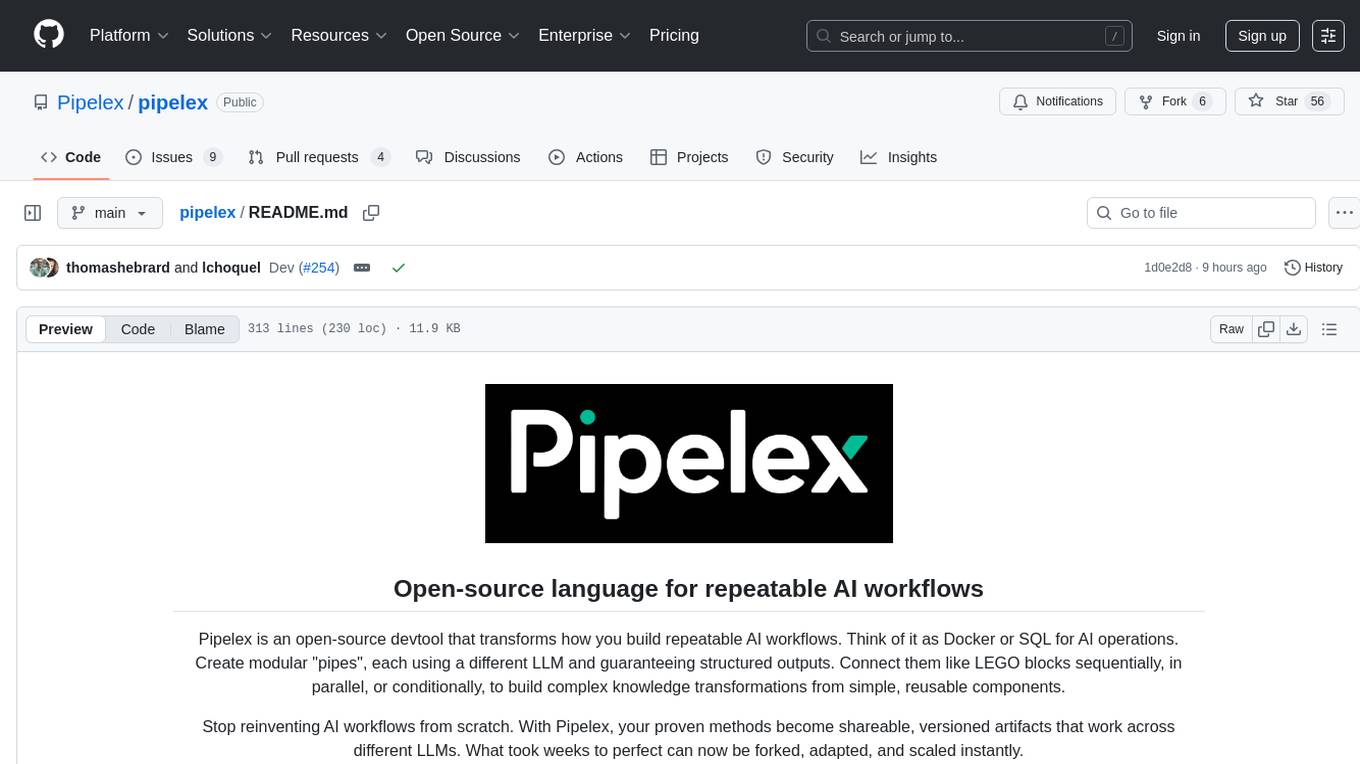Switch to the Projects tab
Viewport: 1360px width, 764px height.
pyautogui.click(x=689, y=157)
